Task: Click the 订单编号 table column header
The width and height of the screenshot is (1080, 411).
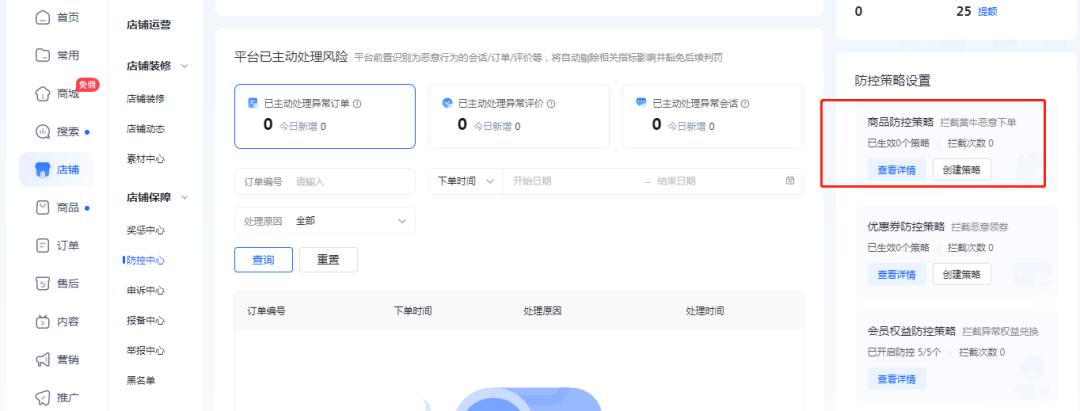Action: point(267,310)
